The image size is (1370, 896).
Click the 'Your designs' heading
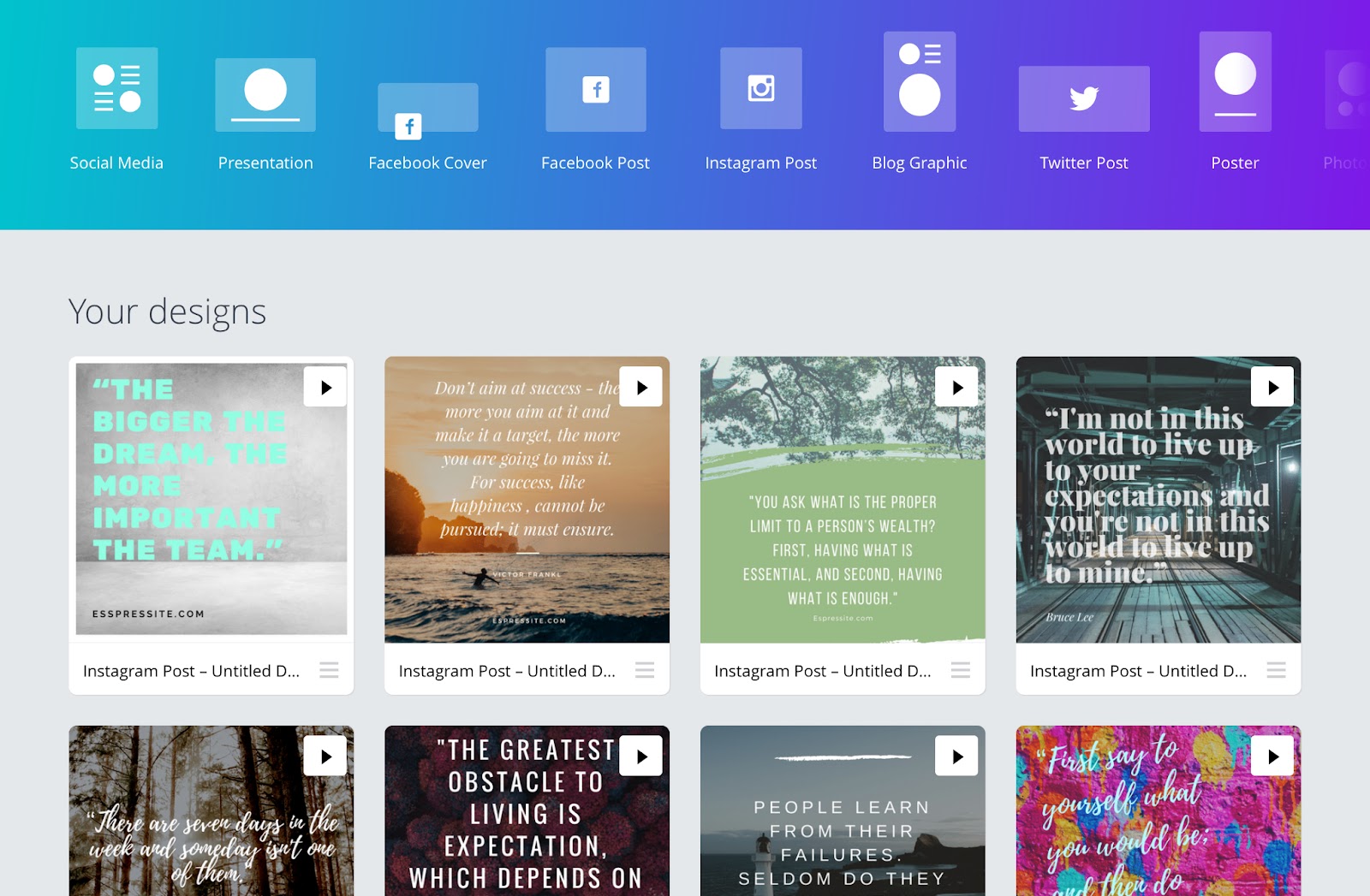point(168,312)
